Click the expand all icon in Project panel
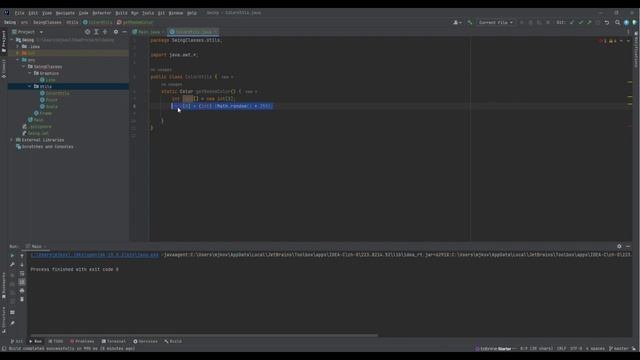 (96, 32)
